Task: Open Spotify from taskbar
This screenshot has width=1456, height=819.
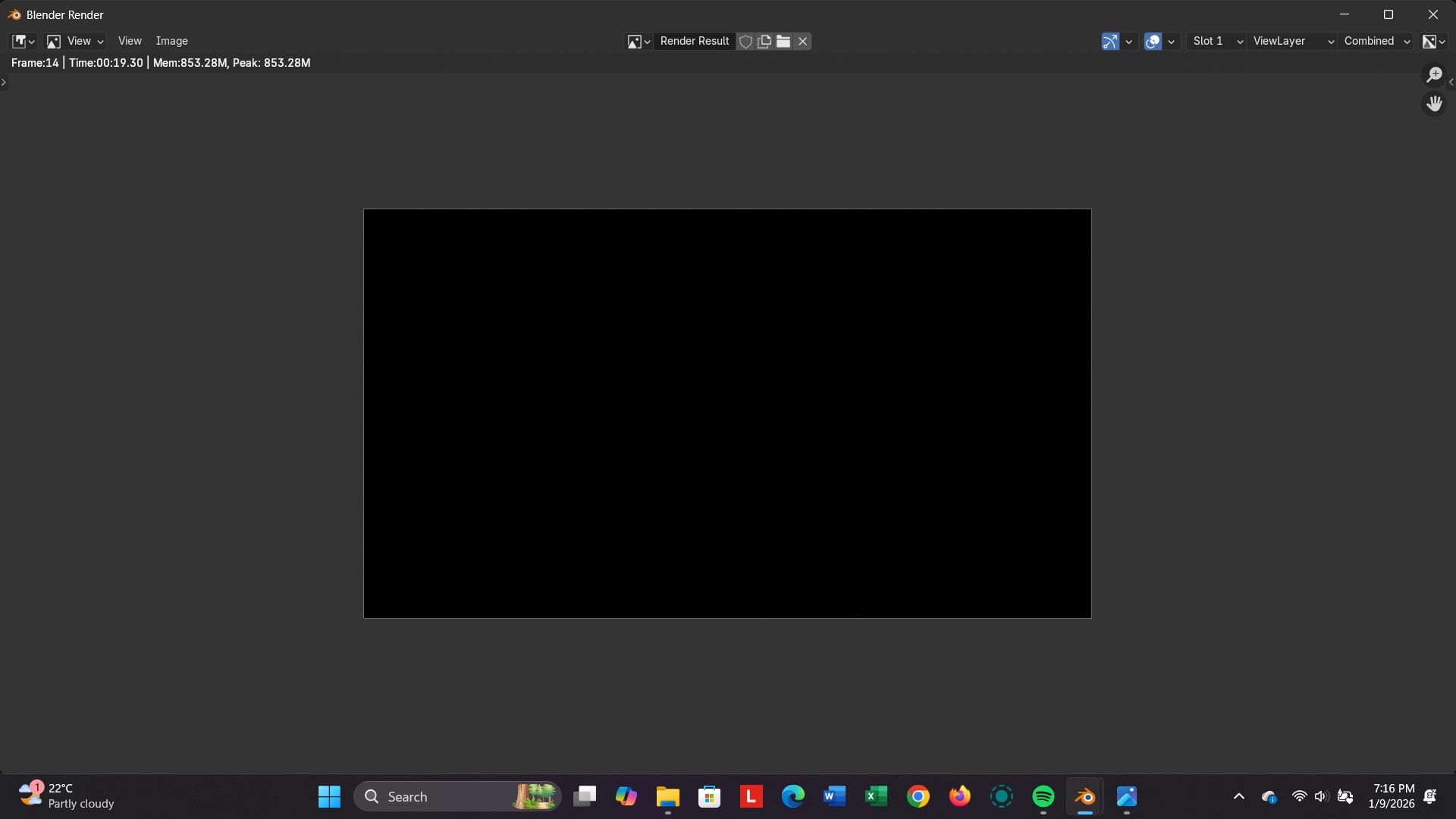Action: click(x=1043, y=796)
